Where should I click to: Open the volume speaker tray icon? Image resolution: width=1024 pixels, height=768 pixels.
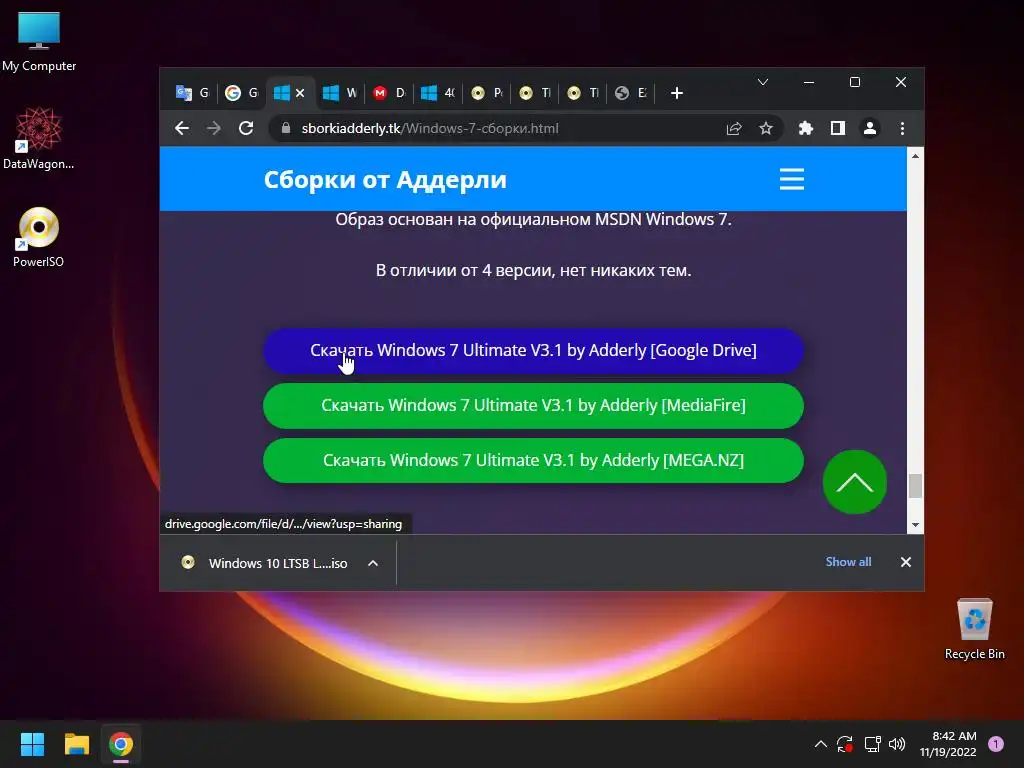(x=897, y=744)
